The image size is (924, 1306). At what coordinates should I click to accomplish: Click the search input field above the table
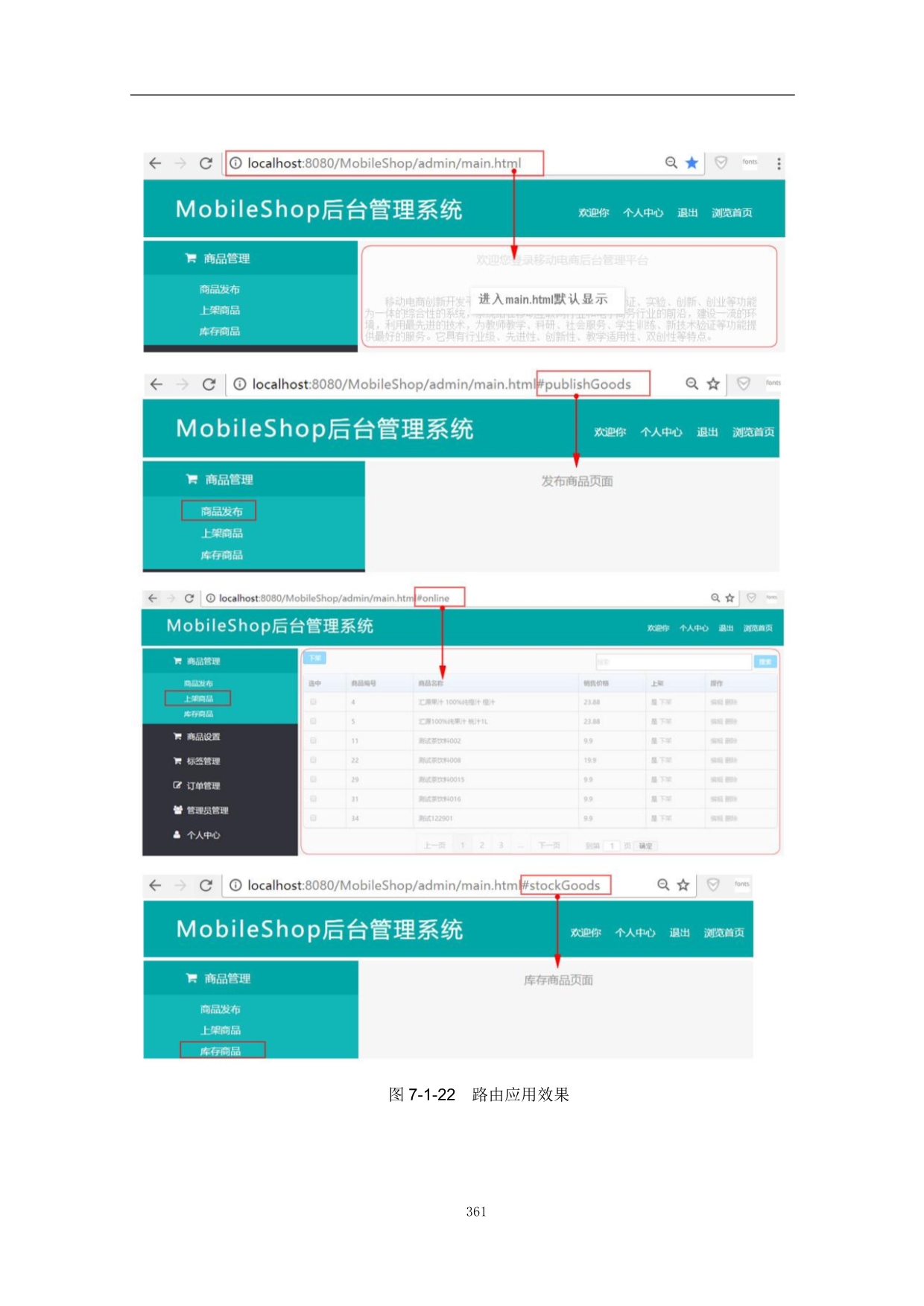click(672, 662)
